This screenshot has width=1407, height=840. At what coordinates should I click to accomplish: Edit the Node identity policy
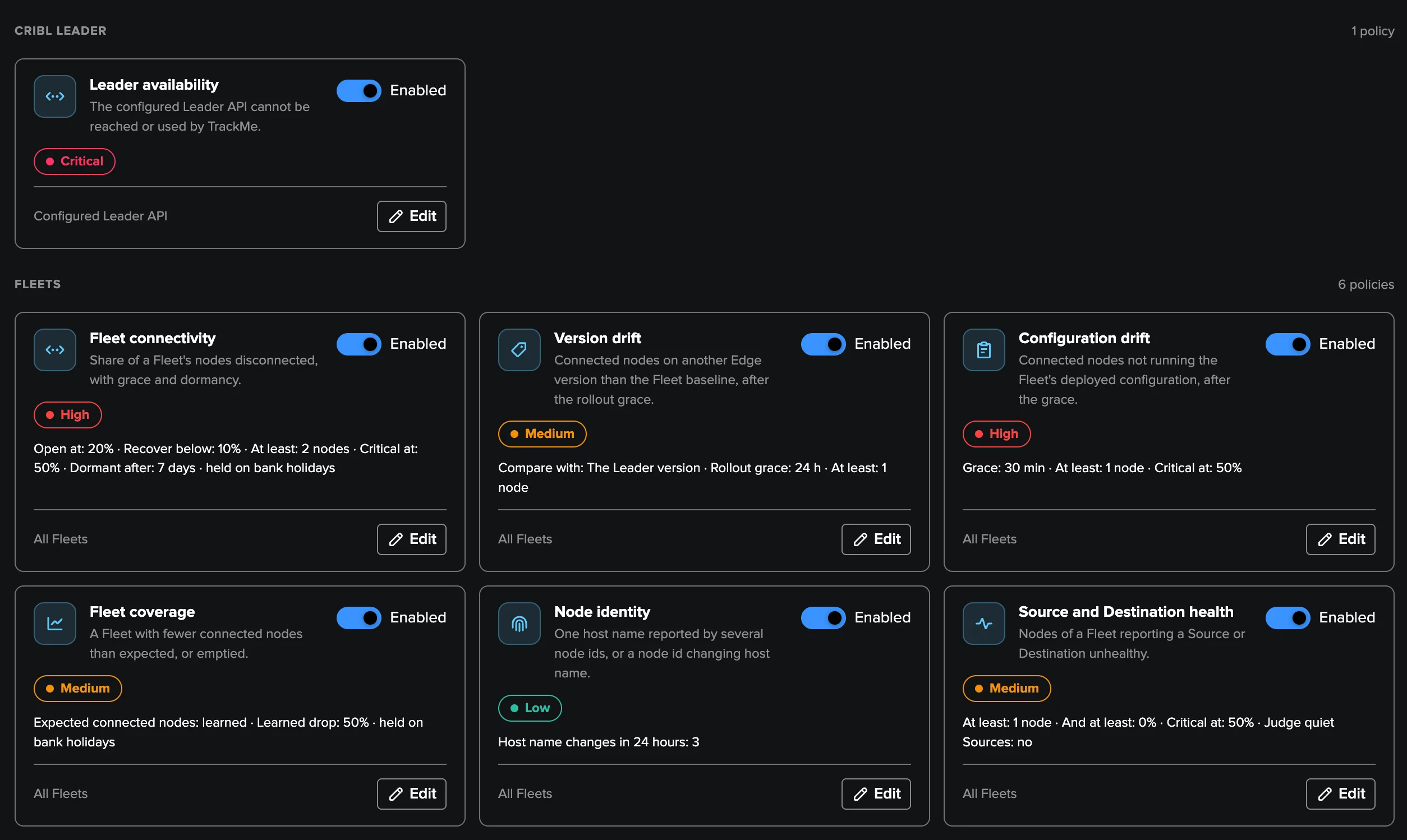876,793
